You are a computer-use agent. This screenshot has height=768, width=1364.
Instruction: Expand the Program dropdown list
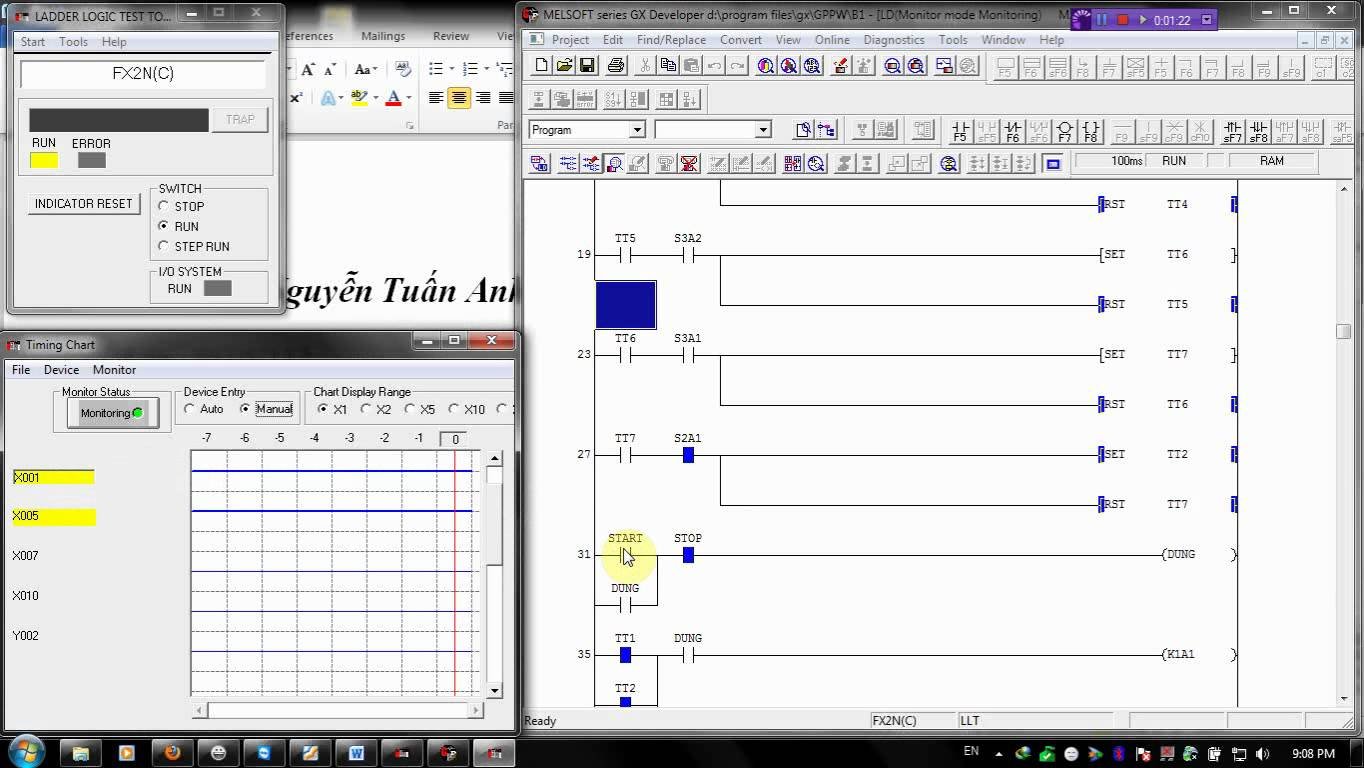tap(636, 130)
